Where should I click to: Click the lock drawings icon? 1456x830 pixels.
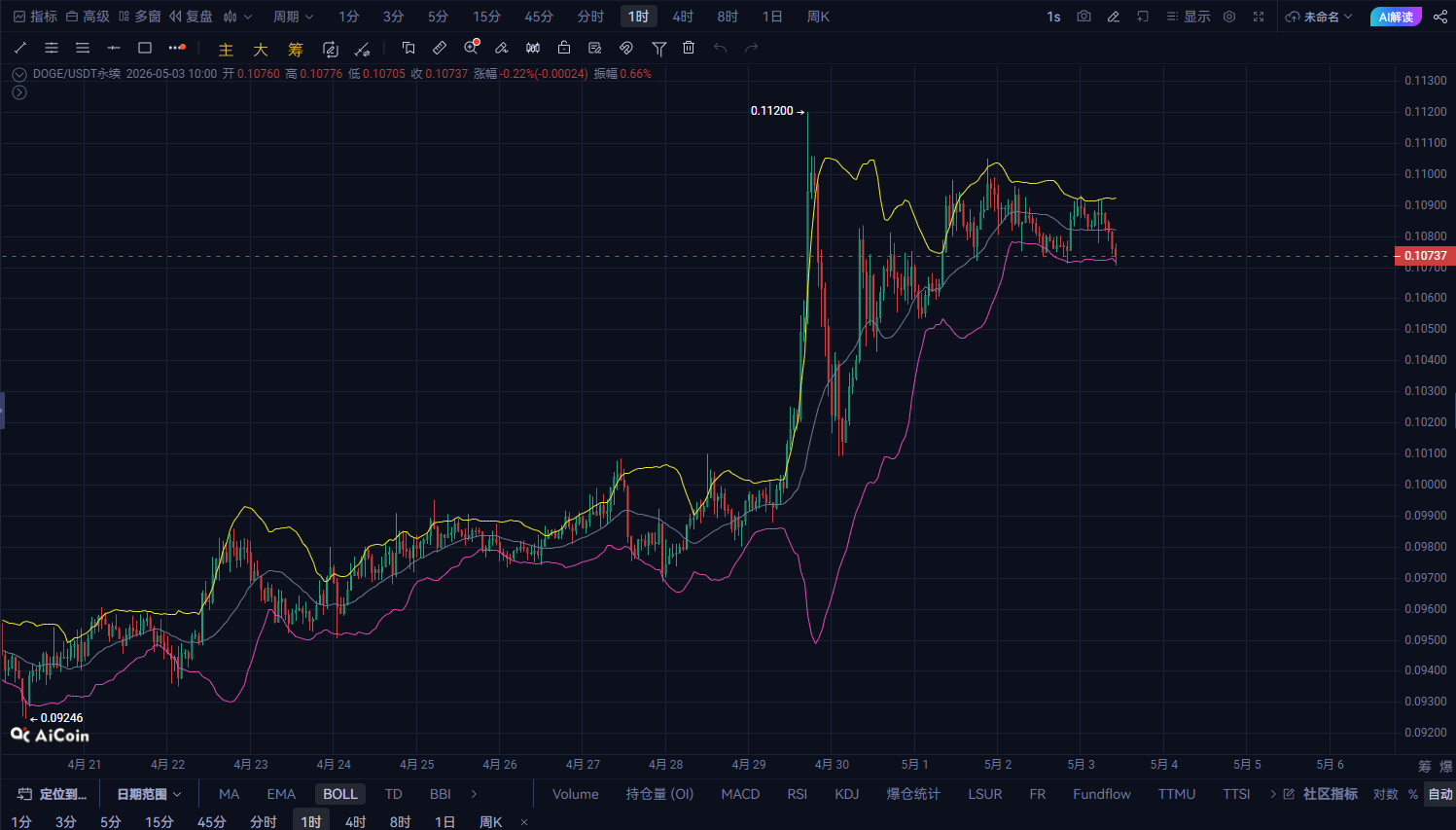[564, 48]
